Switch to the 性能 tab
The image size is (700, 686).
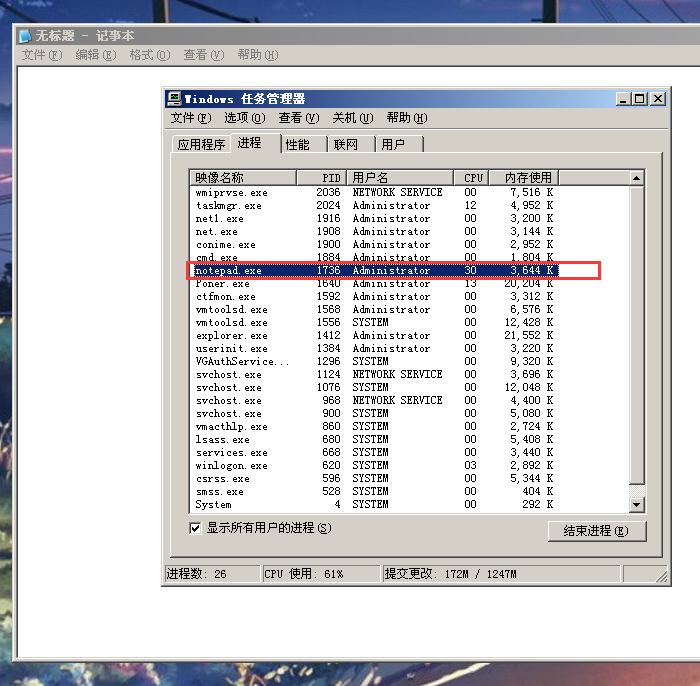point(304,145)
